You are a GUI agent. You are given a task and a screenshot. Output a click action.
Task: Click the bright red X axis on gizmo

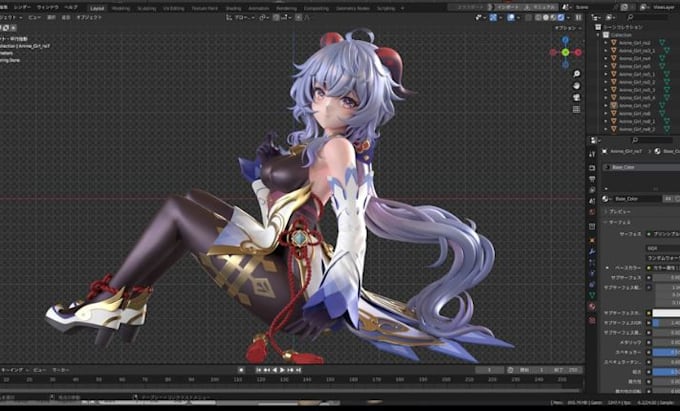578,52
